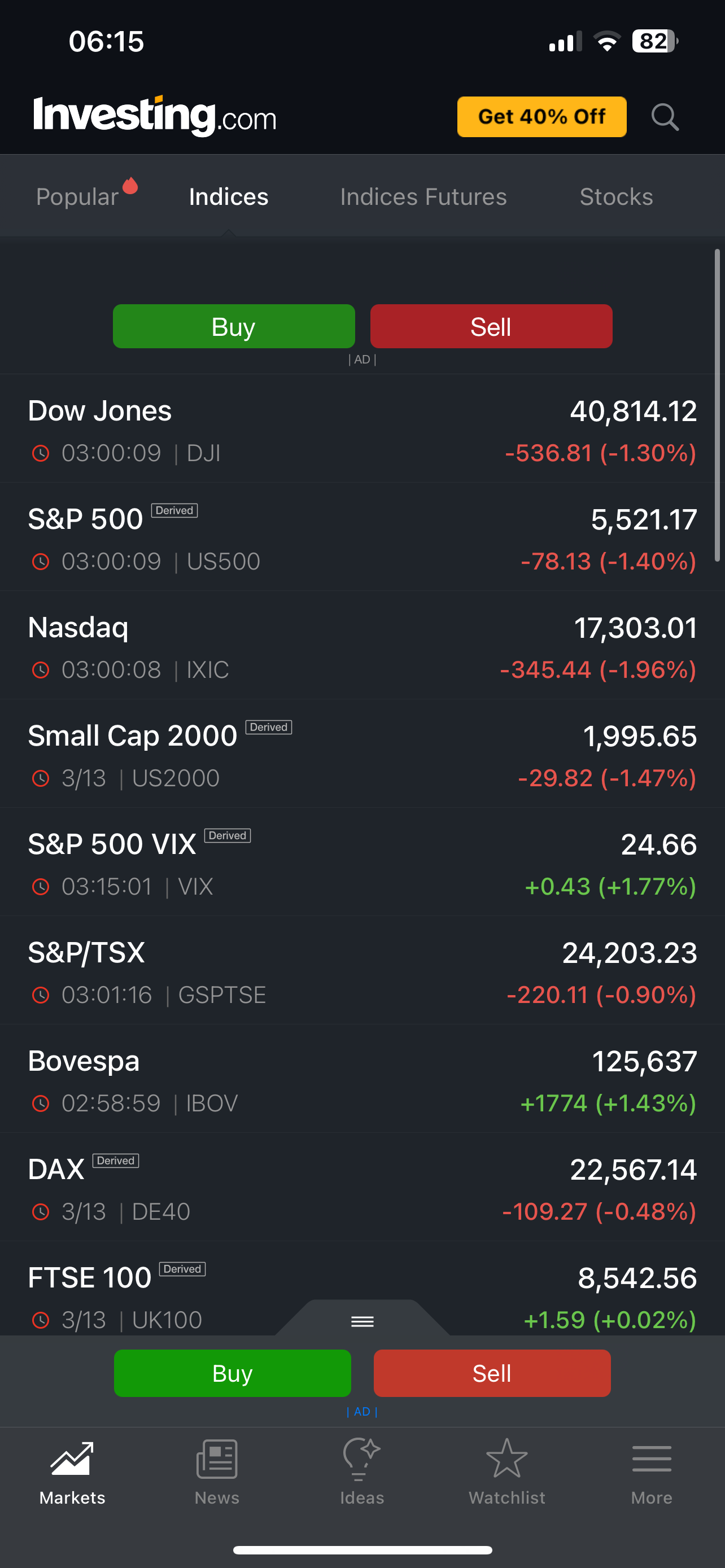Tap the flame icon next to Popular
Screen dimensions: 725x1568
pyautogui.click(x=130, y=186)
